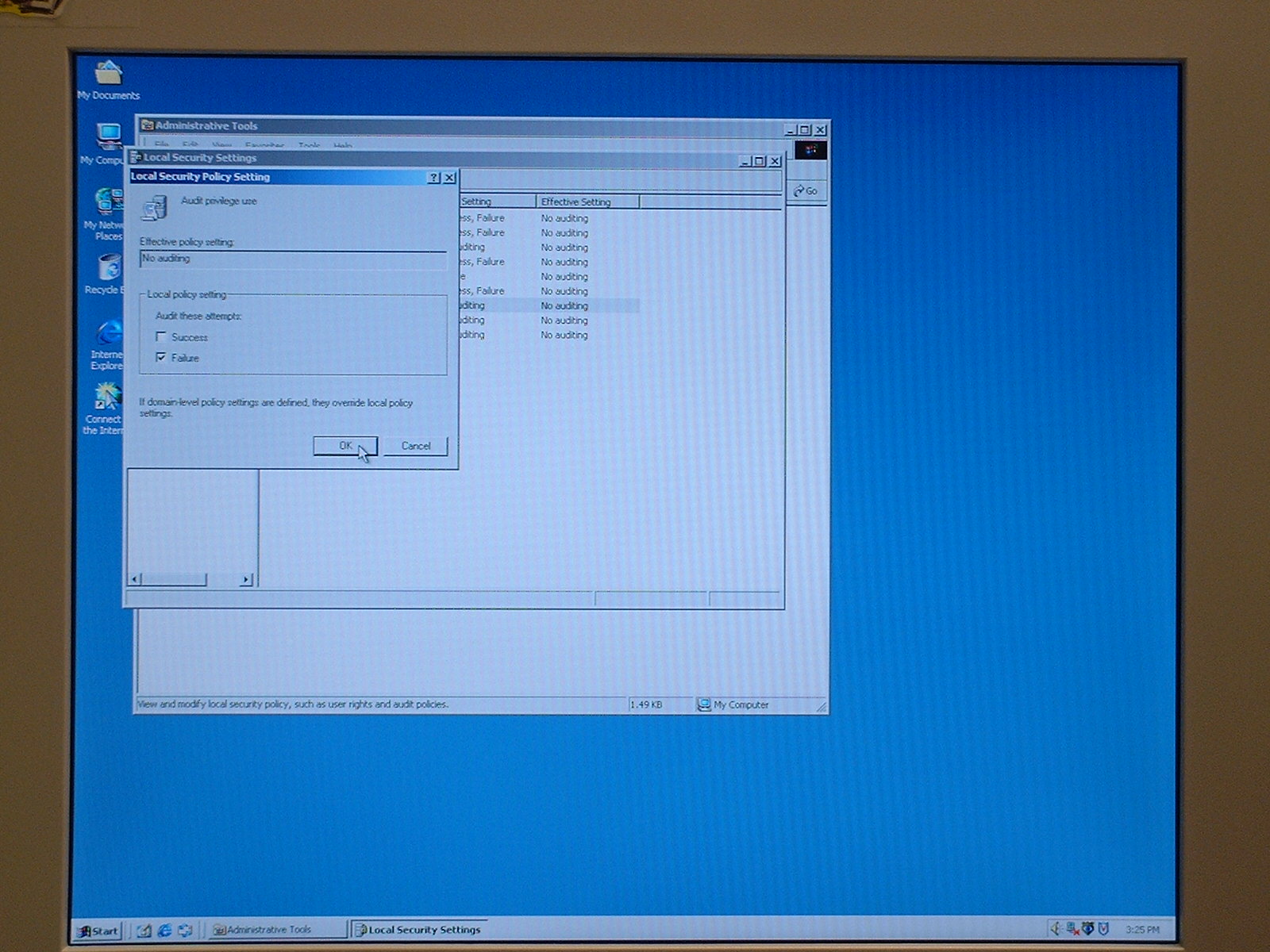
Task: Click the volume speaker tray icon
Action: (x=1056, y=928)
